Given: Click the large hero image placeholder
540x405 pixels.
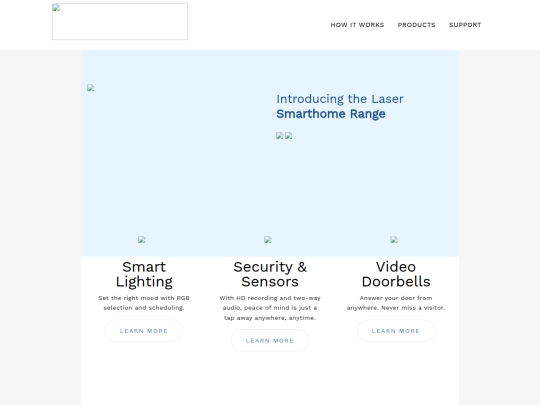Looking at the screenshot, I should tap(91, 88).
